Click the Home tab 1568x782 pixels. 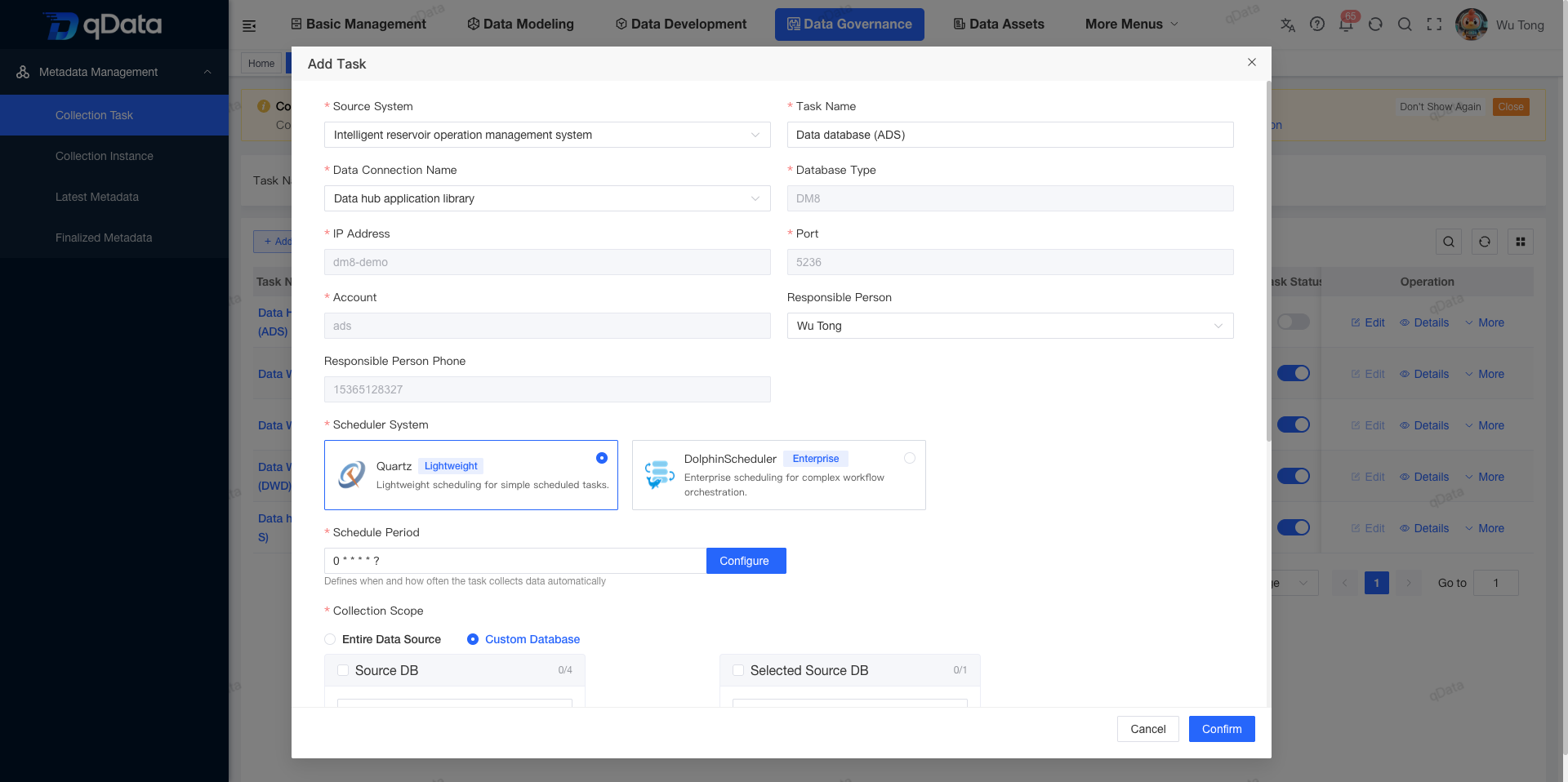coord(261,63)
